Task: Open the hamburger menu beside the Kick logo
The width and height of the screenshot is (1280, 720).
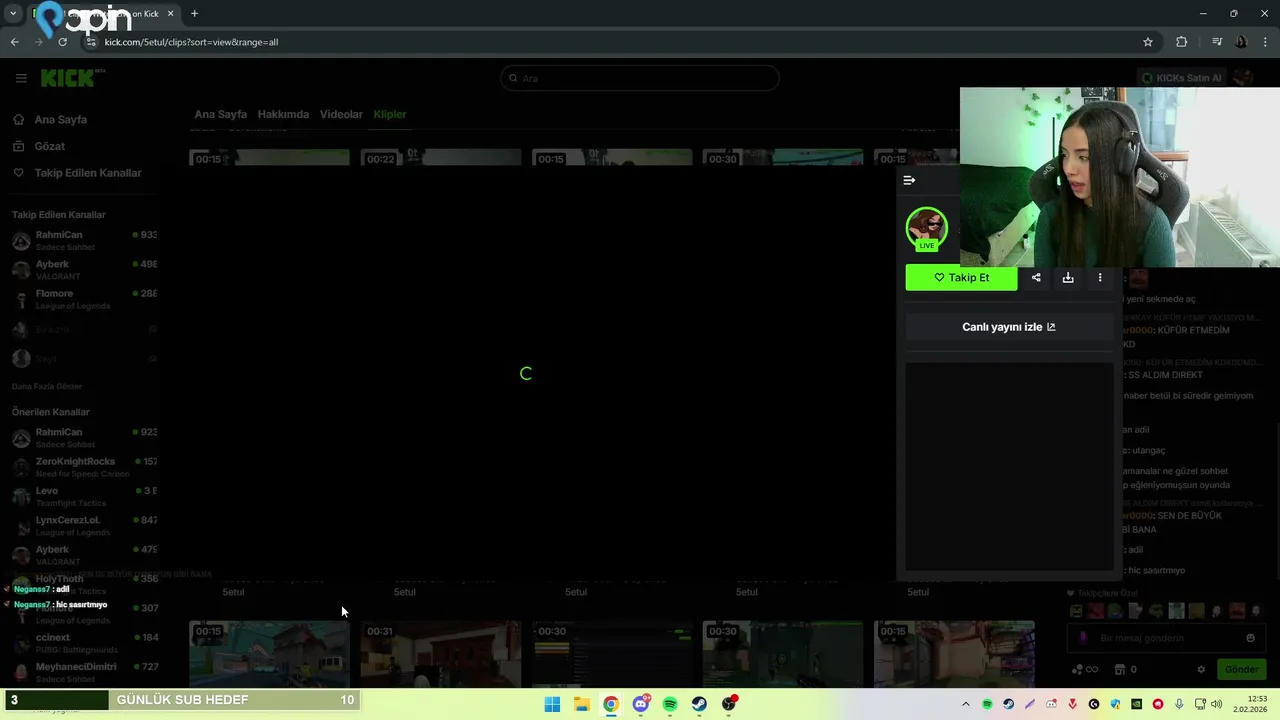Action: [x=21, y=78]
